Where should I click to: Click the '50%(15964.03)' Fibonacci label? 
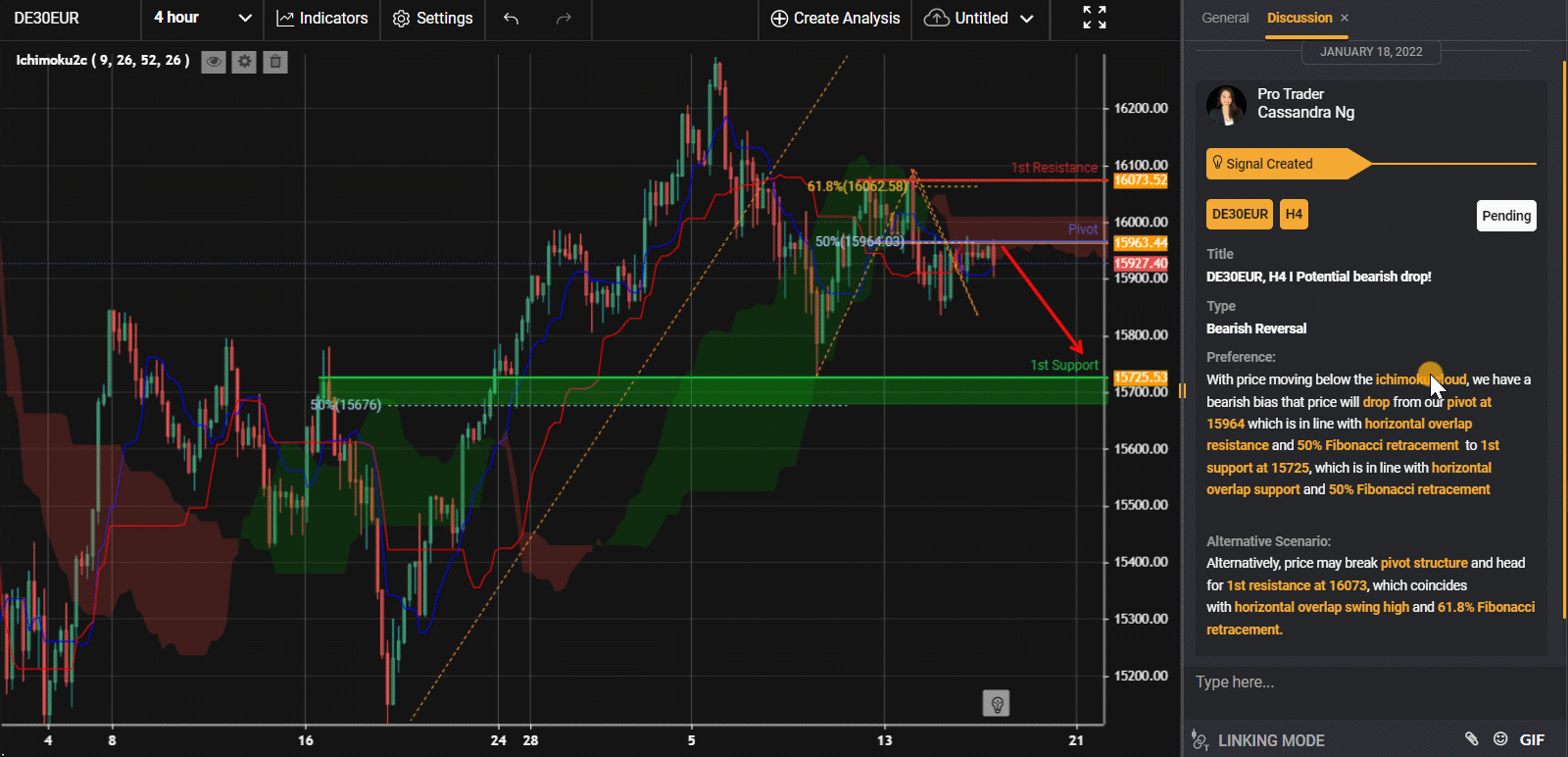(859, 241)
